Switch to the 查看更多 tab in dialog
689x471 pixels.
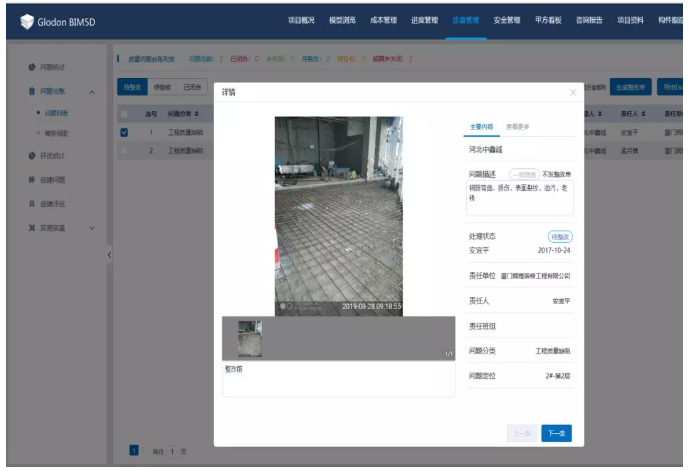(x=518, y=127)
